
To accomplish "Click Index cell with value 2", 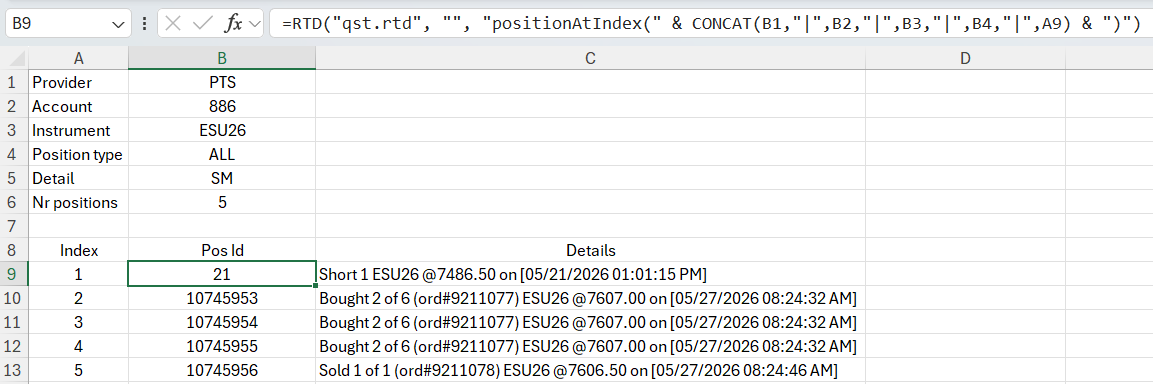I will [79, 298].
